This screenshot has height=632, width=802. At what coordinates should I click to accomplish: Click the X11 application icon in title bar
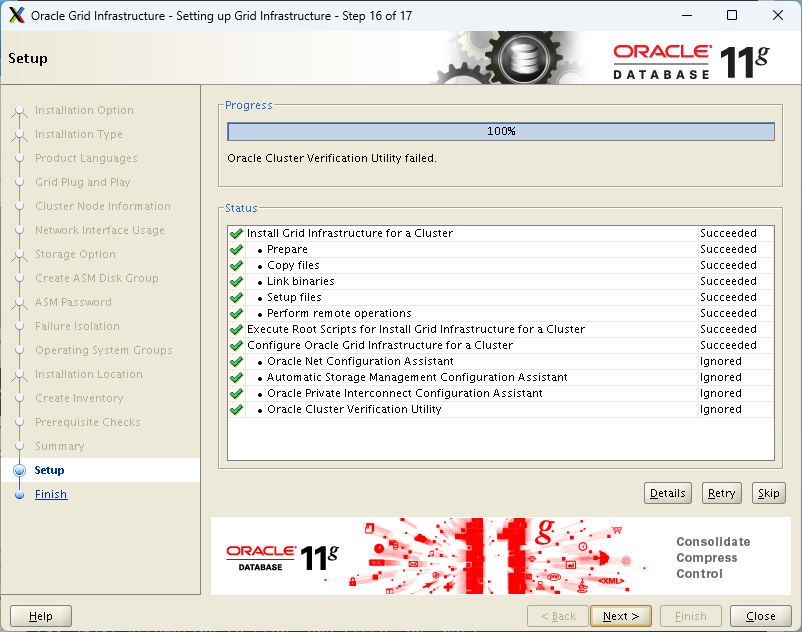click(x=16, y=15)
